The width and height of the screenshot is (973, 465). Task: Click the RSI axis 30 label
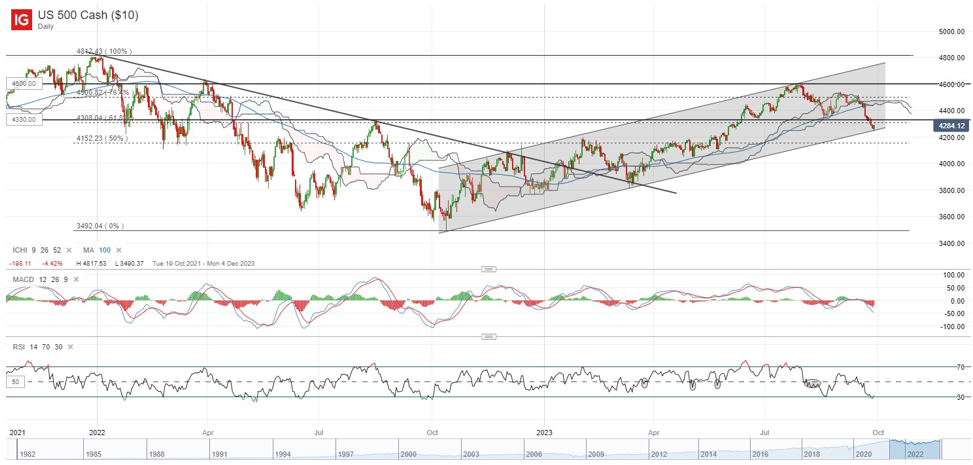tap(959, 396)
